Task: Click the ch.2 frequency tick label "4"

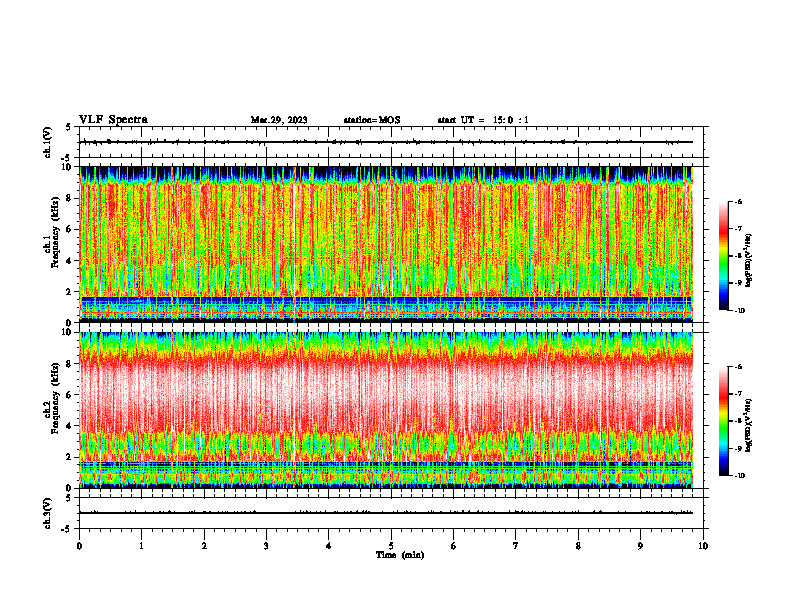Action: (x=70, y=426)
